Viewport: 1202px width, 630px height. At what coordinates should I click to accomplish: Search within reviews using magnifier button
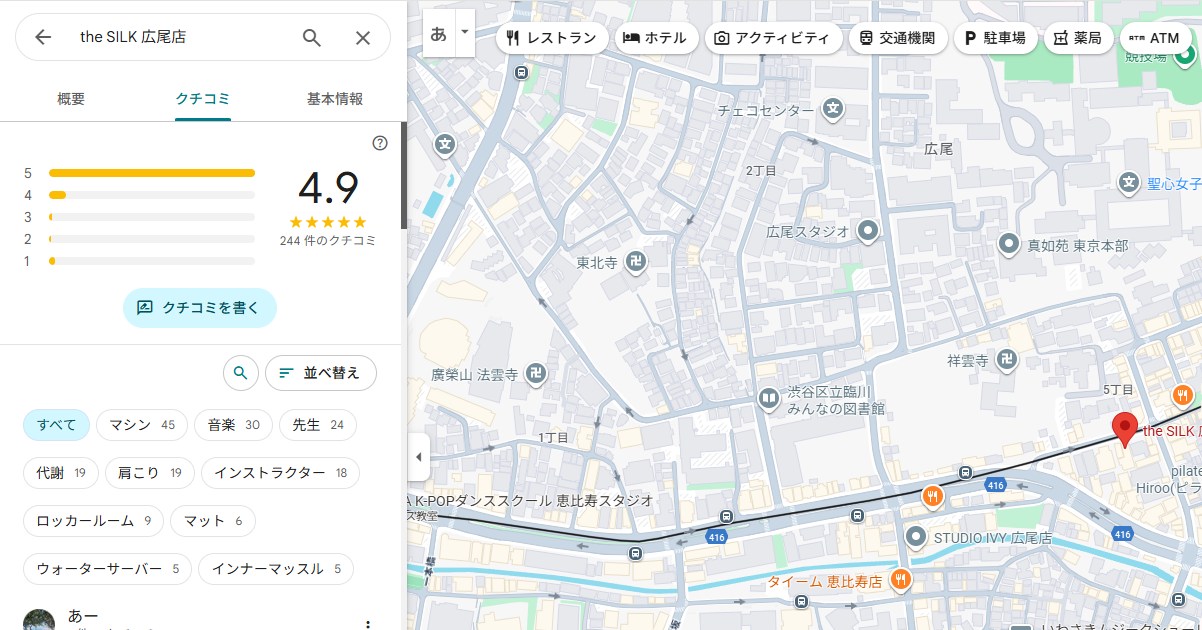click(x=240, y=373)
